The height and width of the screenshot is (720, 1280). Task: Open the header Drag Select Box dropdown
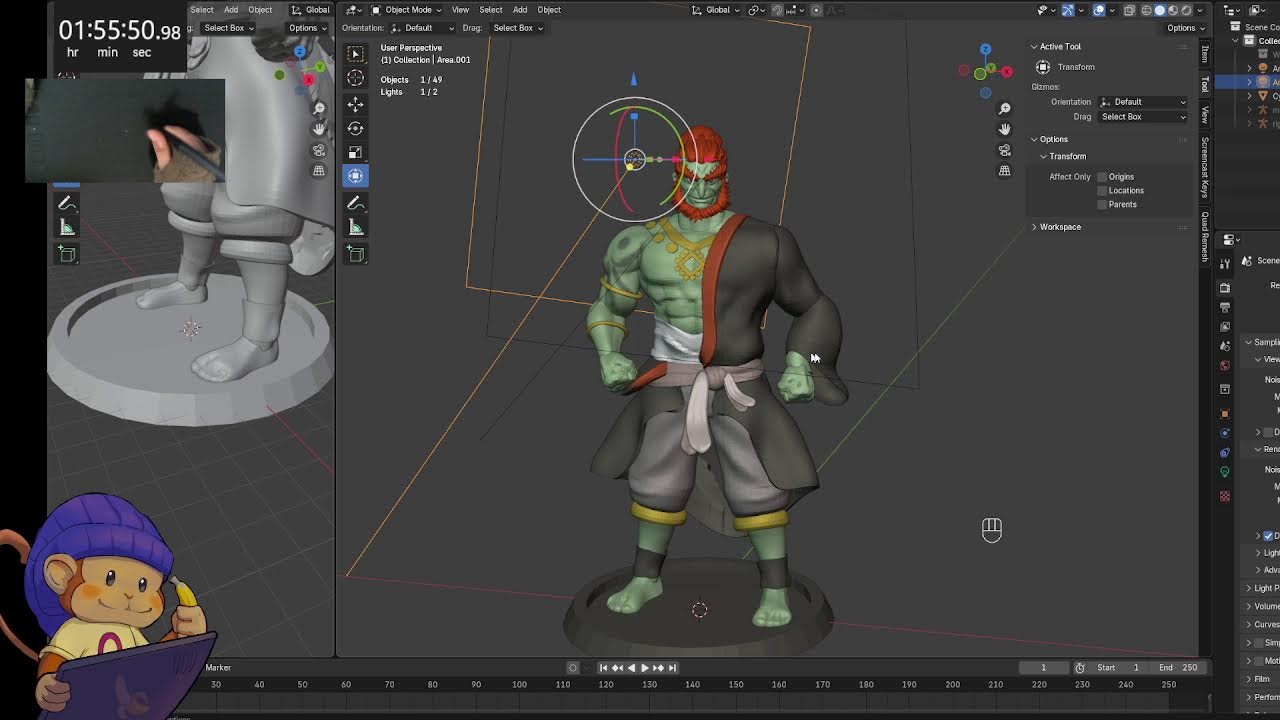tap(516, 28)
